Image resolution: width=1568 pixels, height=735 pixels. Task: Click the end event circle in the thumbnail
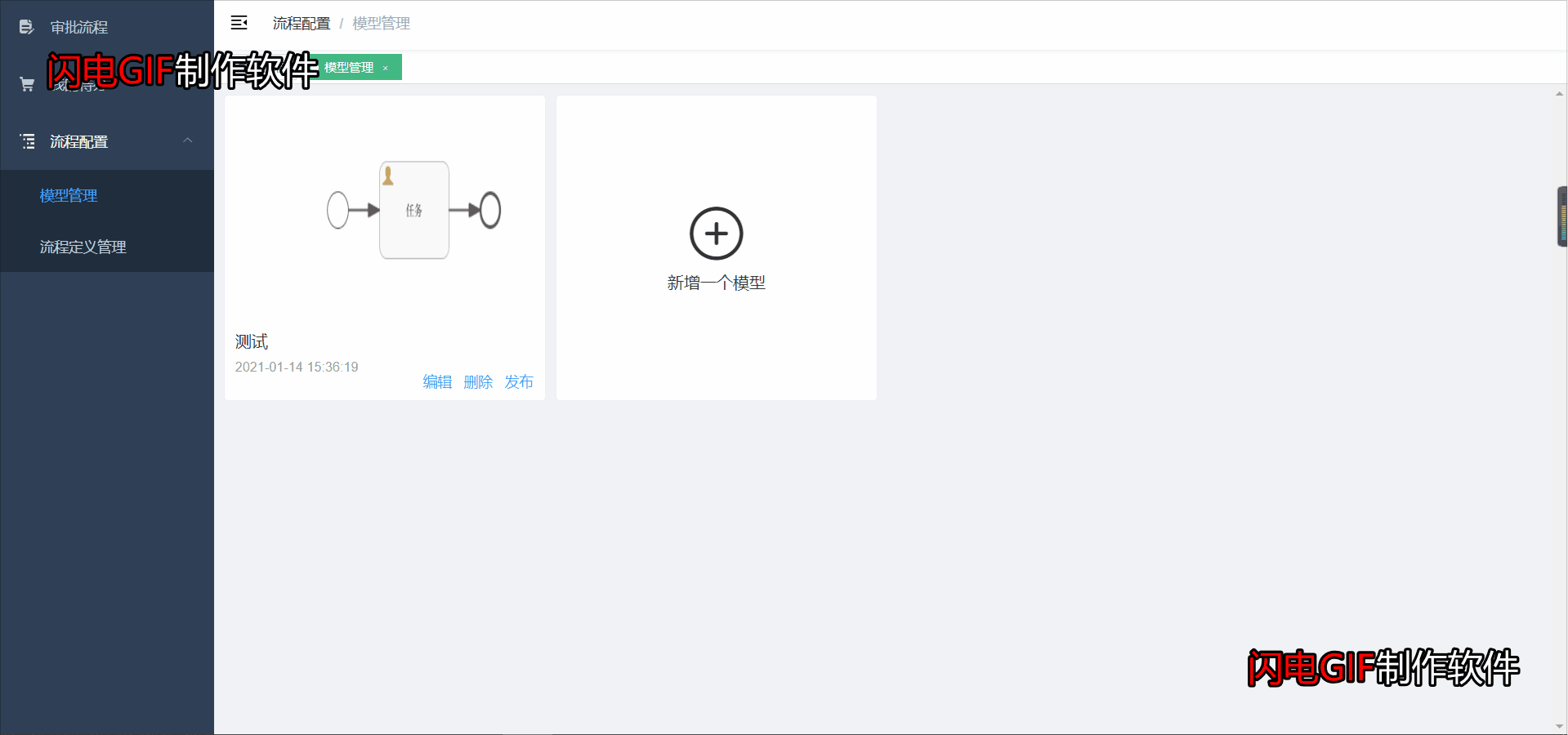point(490,210)
